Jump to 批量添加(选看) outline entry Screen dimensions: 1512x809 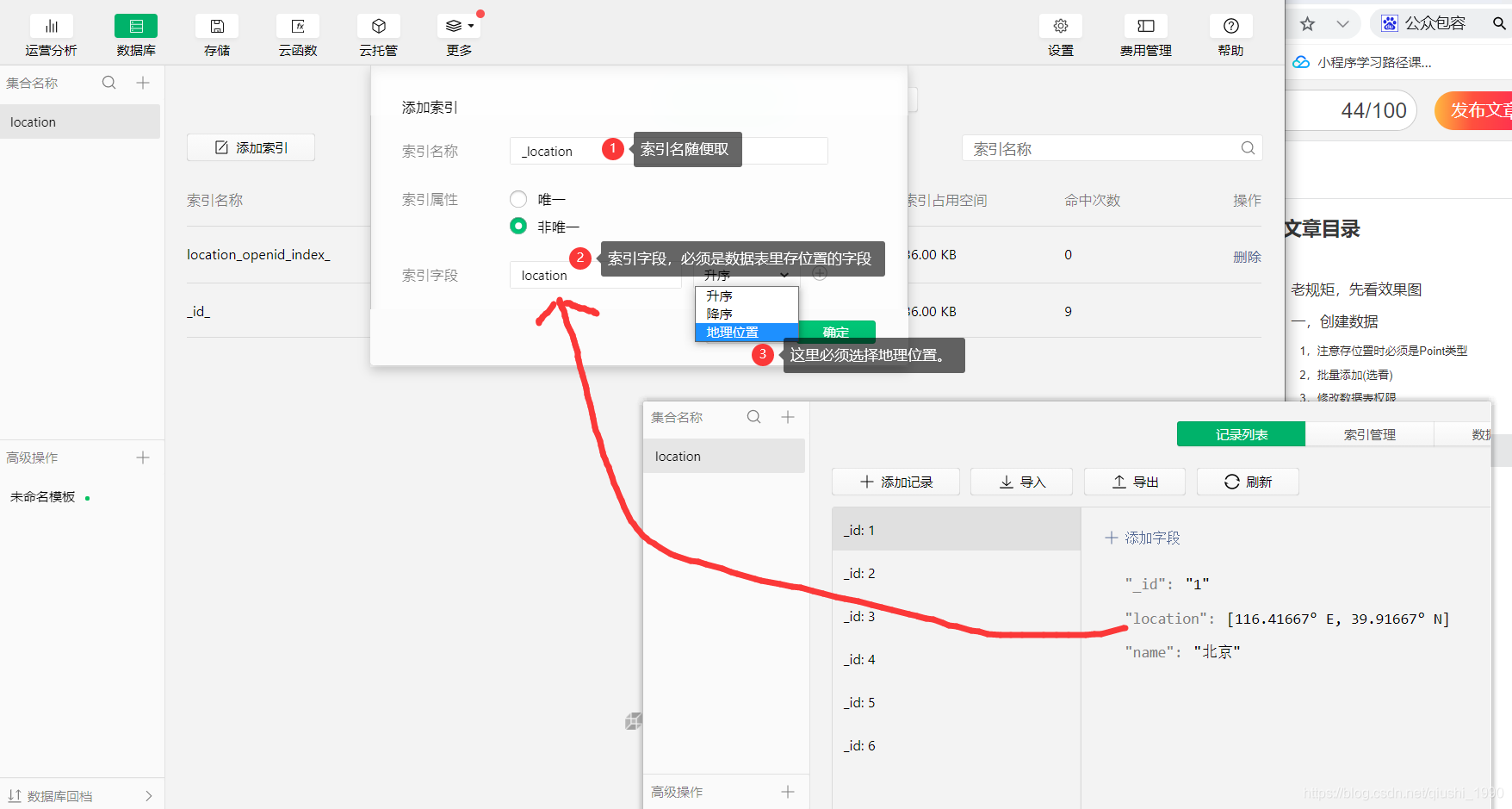click(x=1346, y=375)
